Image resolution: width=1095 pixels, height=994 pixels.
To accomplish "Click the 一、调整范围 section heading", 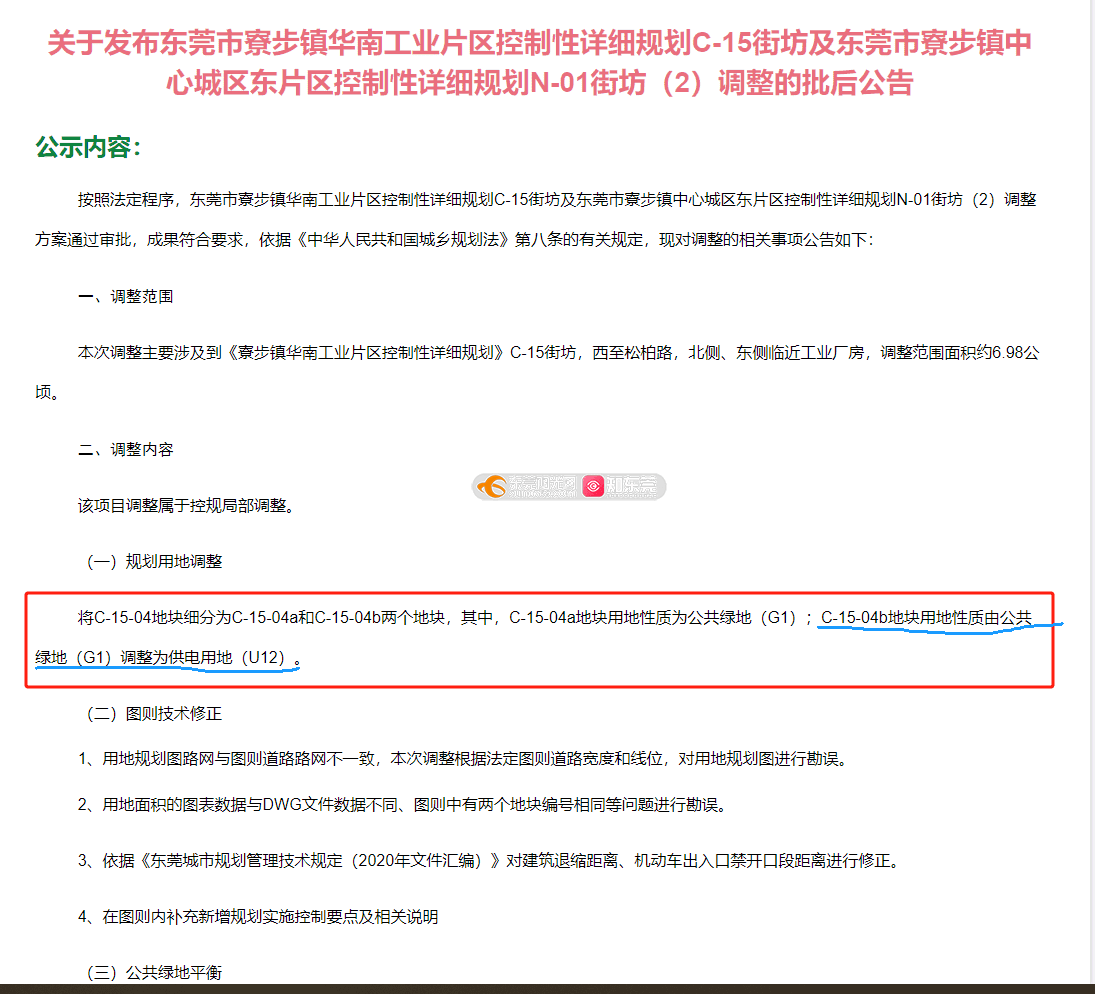I will 126,296.
